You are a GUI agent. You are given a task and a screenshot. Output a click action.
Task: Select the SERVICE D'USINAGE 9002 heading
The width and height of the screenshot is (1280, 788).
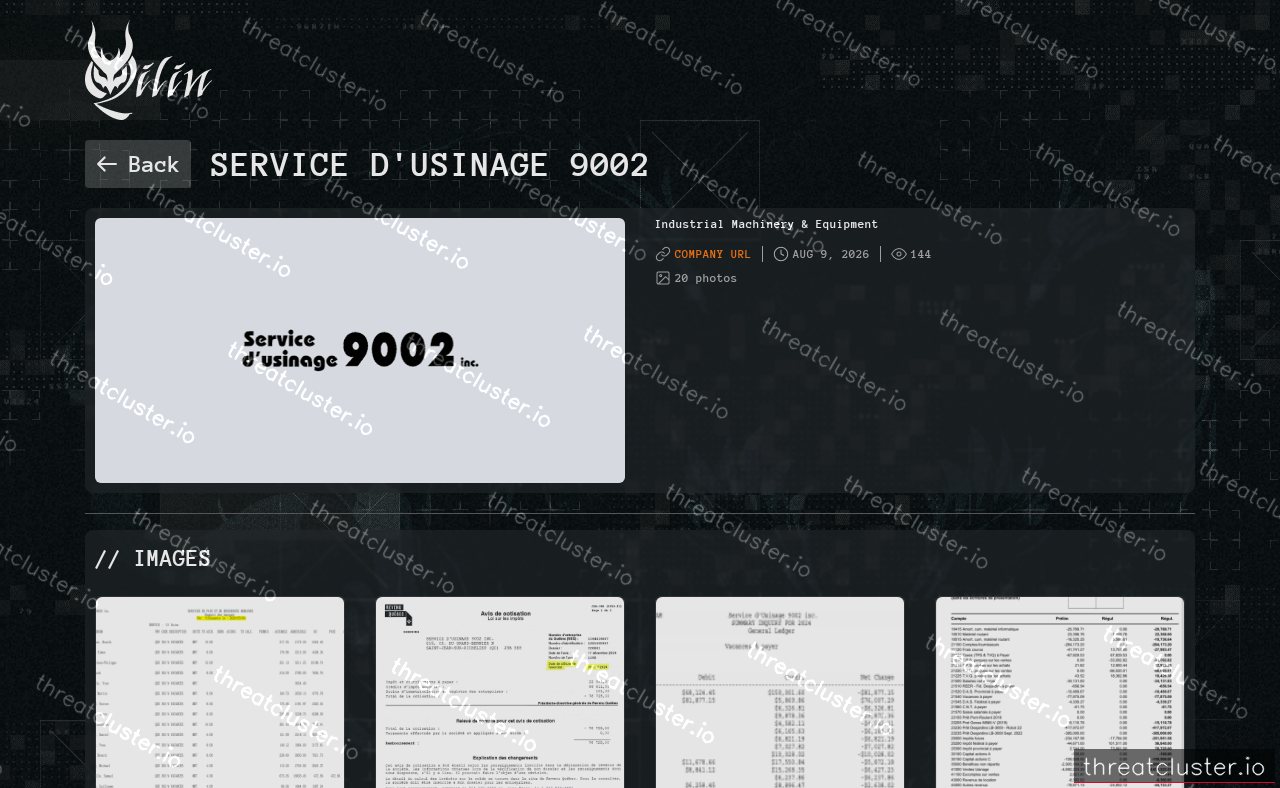tap(429, 165)
